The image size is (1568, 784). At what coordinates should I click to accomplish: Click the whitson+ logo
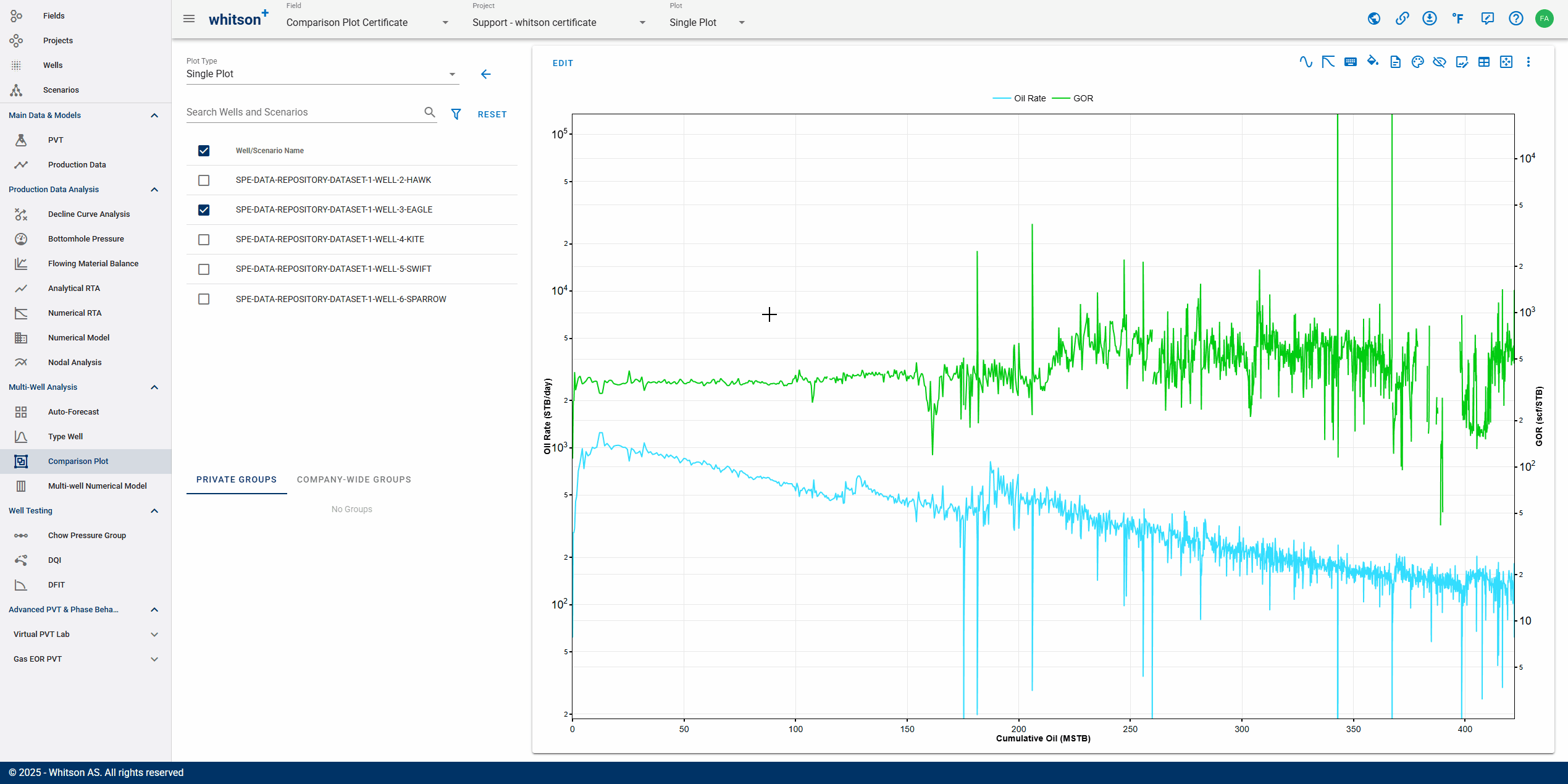[238, 19]
